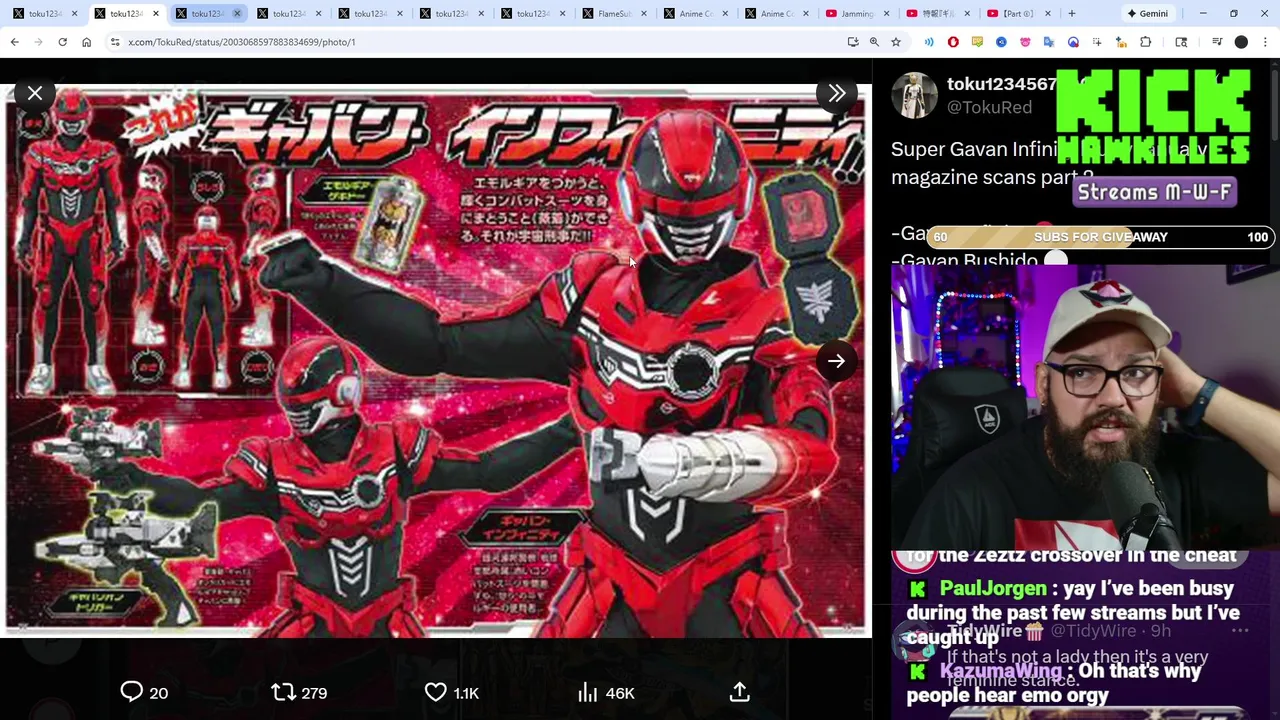Screen dimensions: 1280x720
Task: Open a new browser tab
Action: (1072, 13)
